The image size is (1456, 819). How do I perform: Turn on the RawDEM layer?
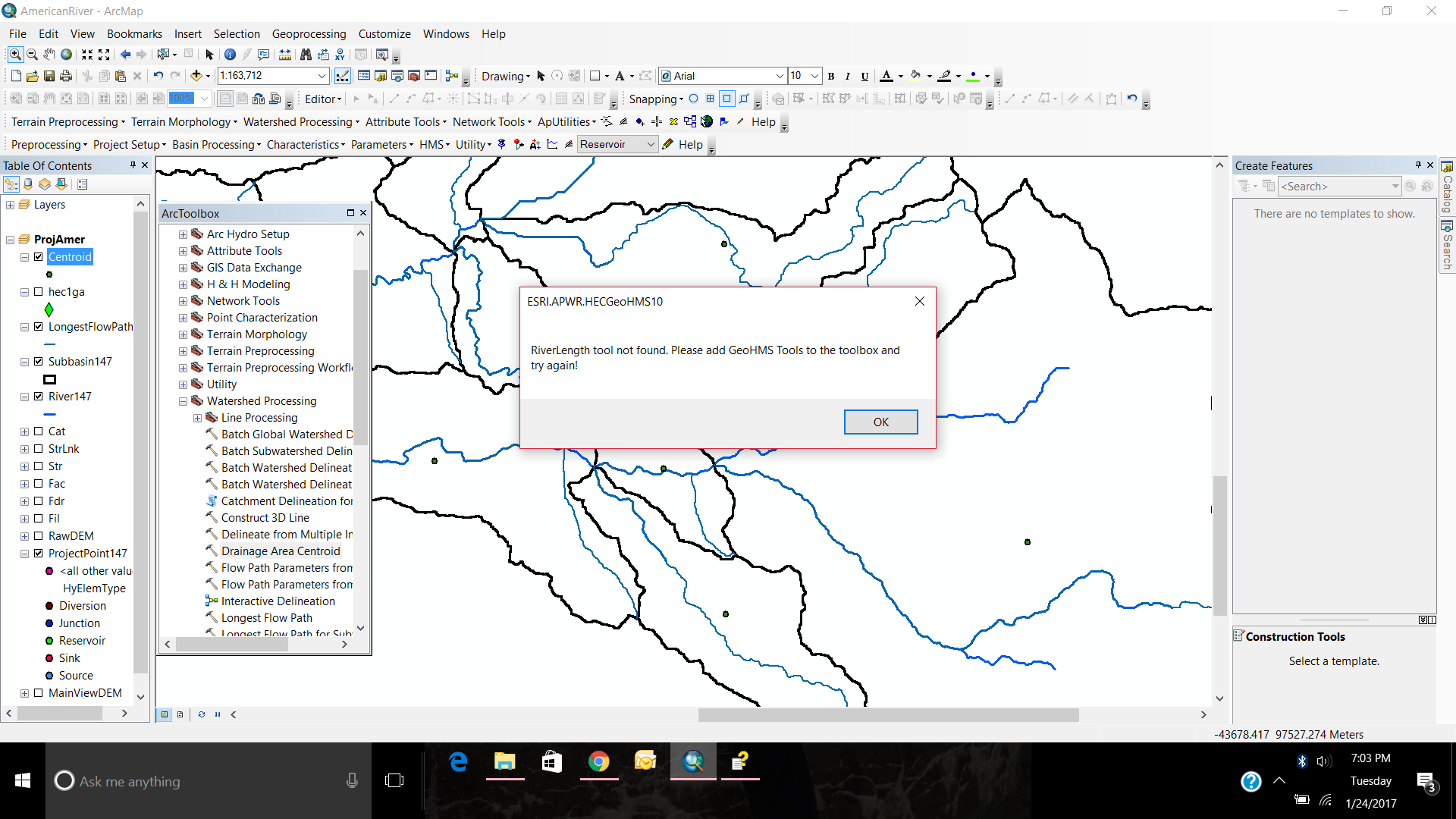[x=39, y=536]
